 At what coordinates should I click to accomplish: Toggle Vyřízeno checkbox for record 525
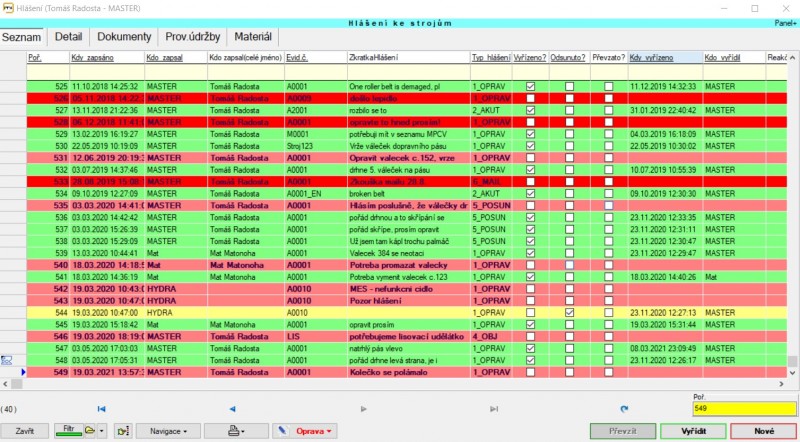[530, 87]
